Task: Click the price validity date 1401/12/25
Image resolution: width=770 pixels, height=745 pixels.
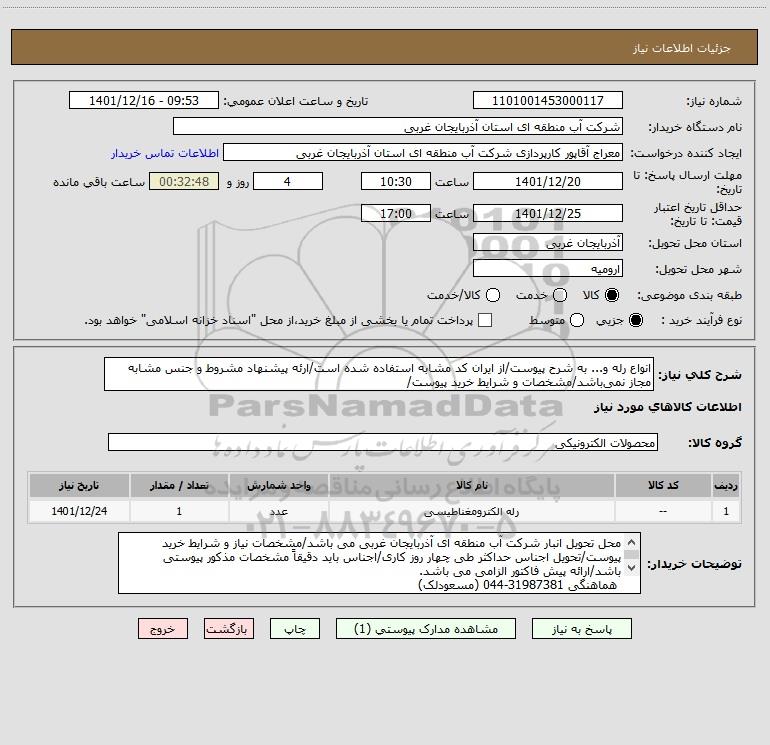Action: [548, 214]
